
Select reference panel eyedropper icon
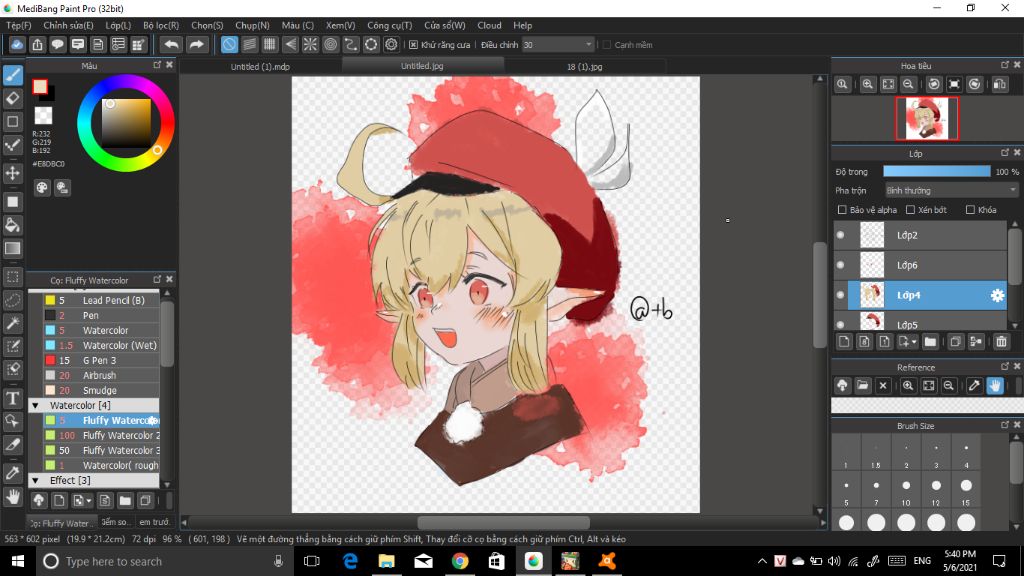pyautogui.click(x=974, y=385)
